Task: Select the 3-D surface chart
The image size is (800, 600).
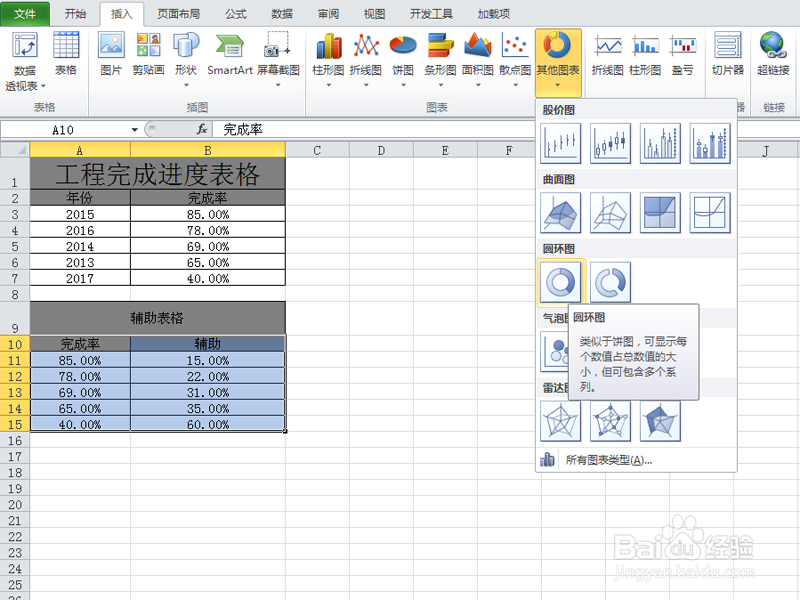Action: (561, 213)
